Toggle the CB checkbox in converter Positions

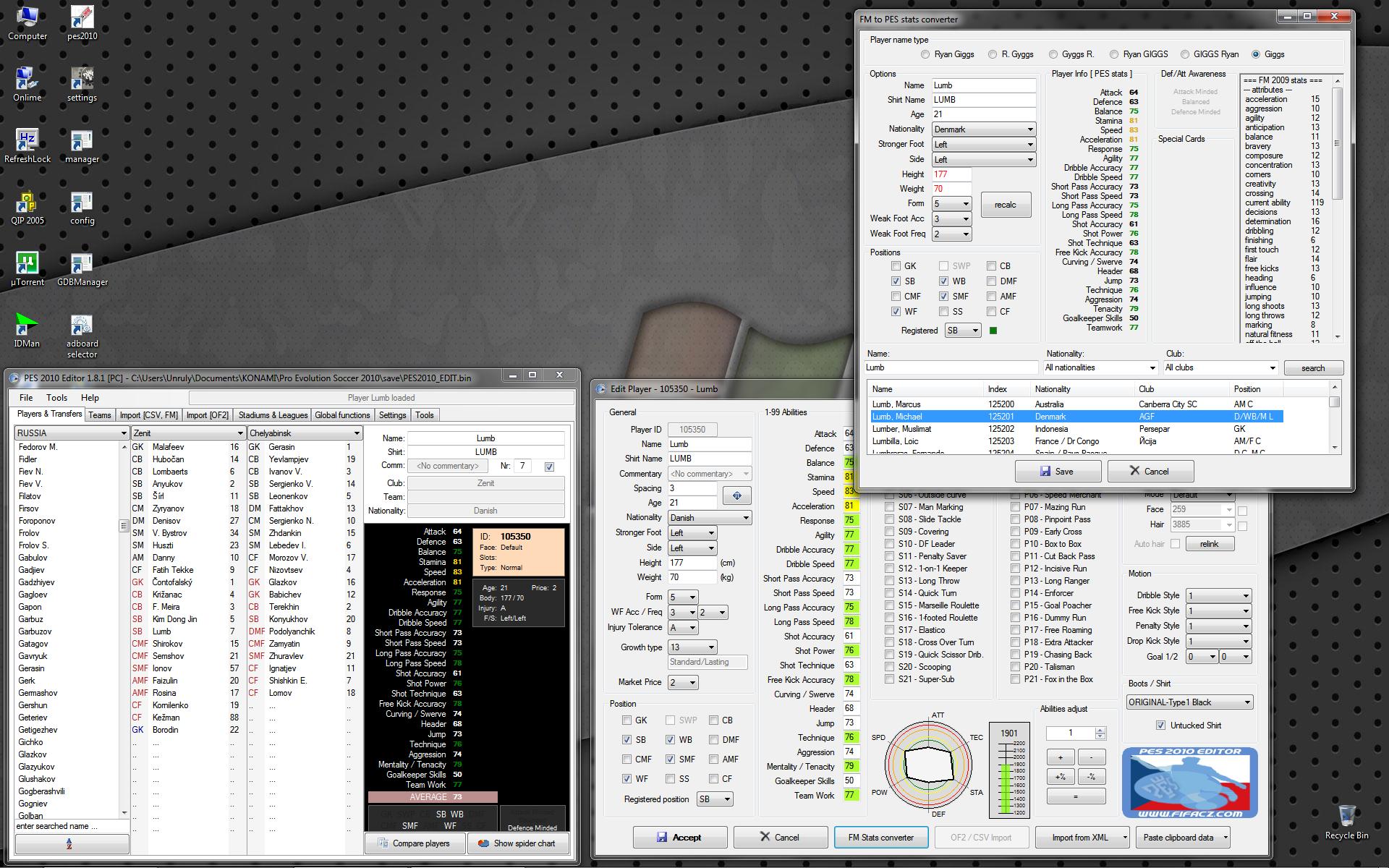coord(992,266)
